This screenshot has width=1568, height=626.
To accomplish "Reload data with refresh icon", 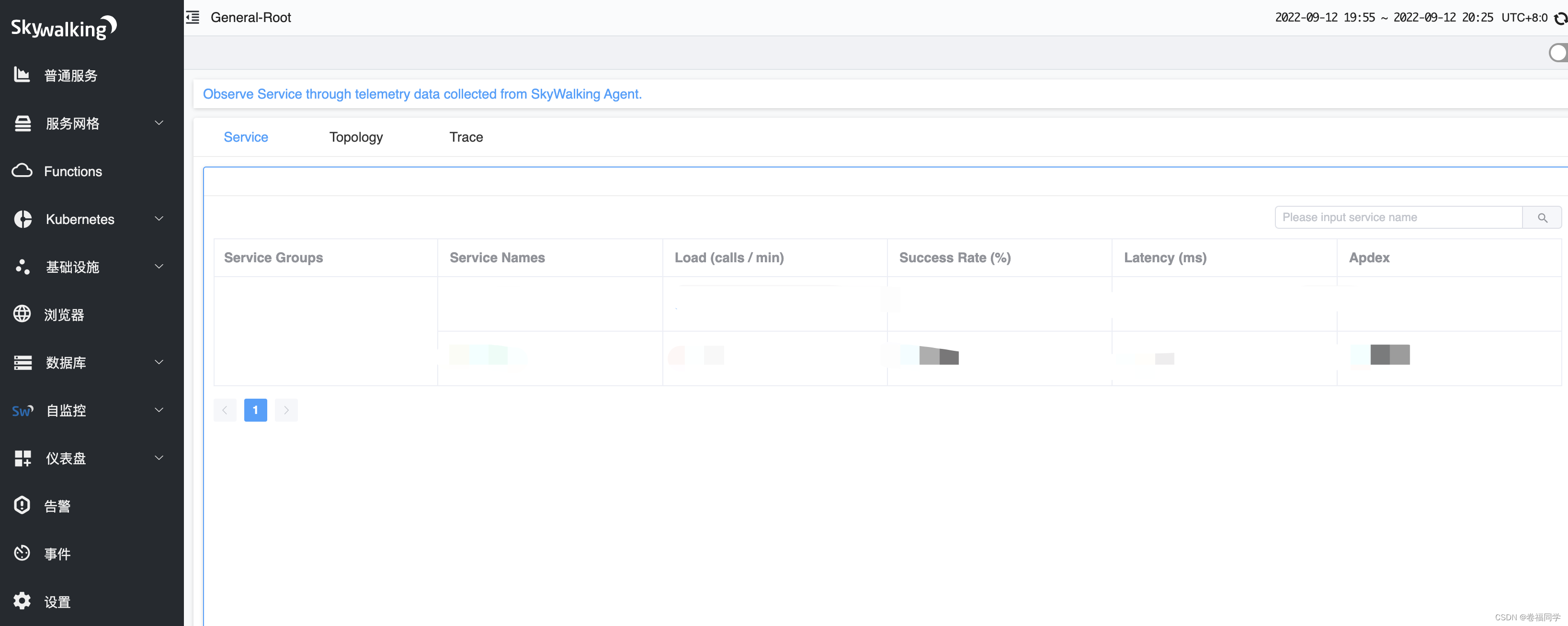I will click(x=1560, y=18).
